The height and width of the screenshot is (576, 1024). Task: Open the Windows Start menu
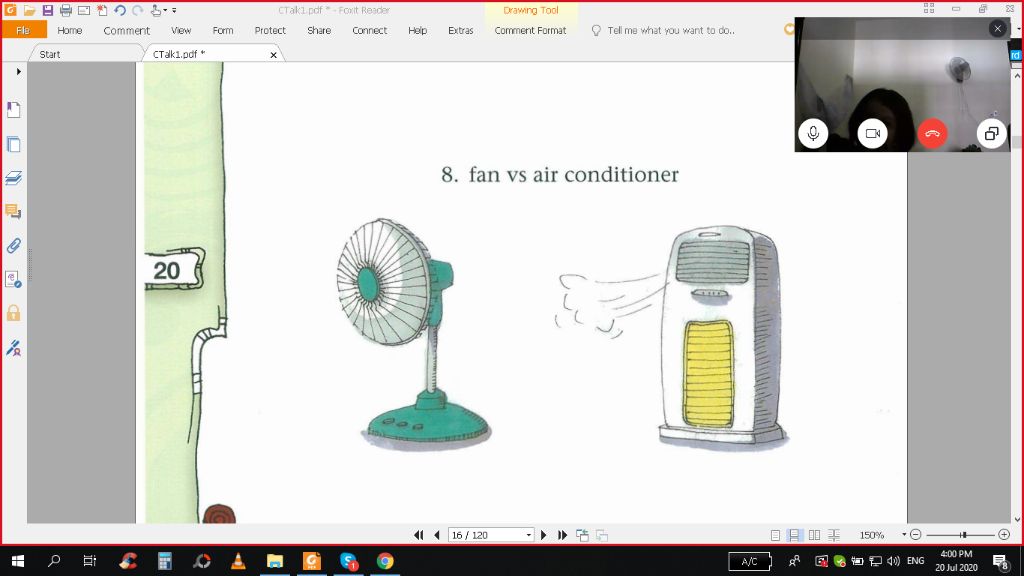[18, 561]
